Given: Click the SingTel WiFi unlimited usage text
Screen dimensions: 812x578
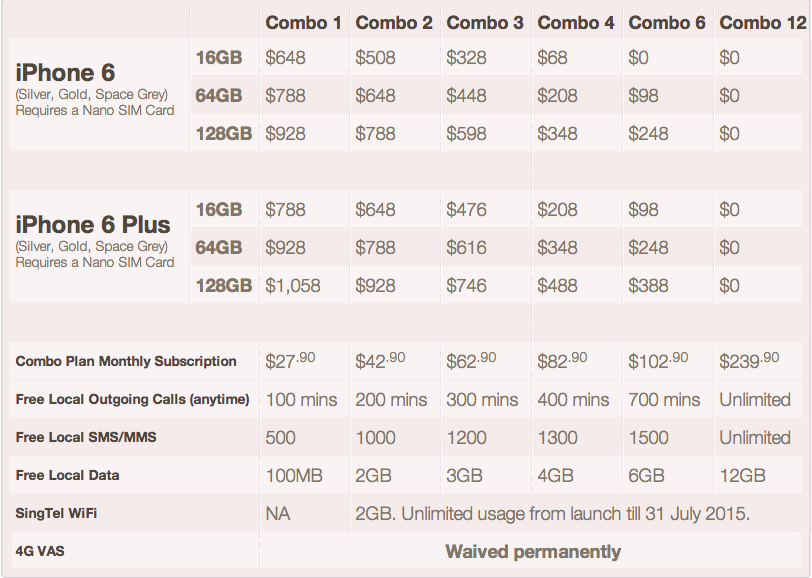Looking at the screenshot, I should click(x=552, y=513).
